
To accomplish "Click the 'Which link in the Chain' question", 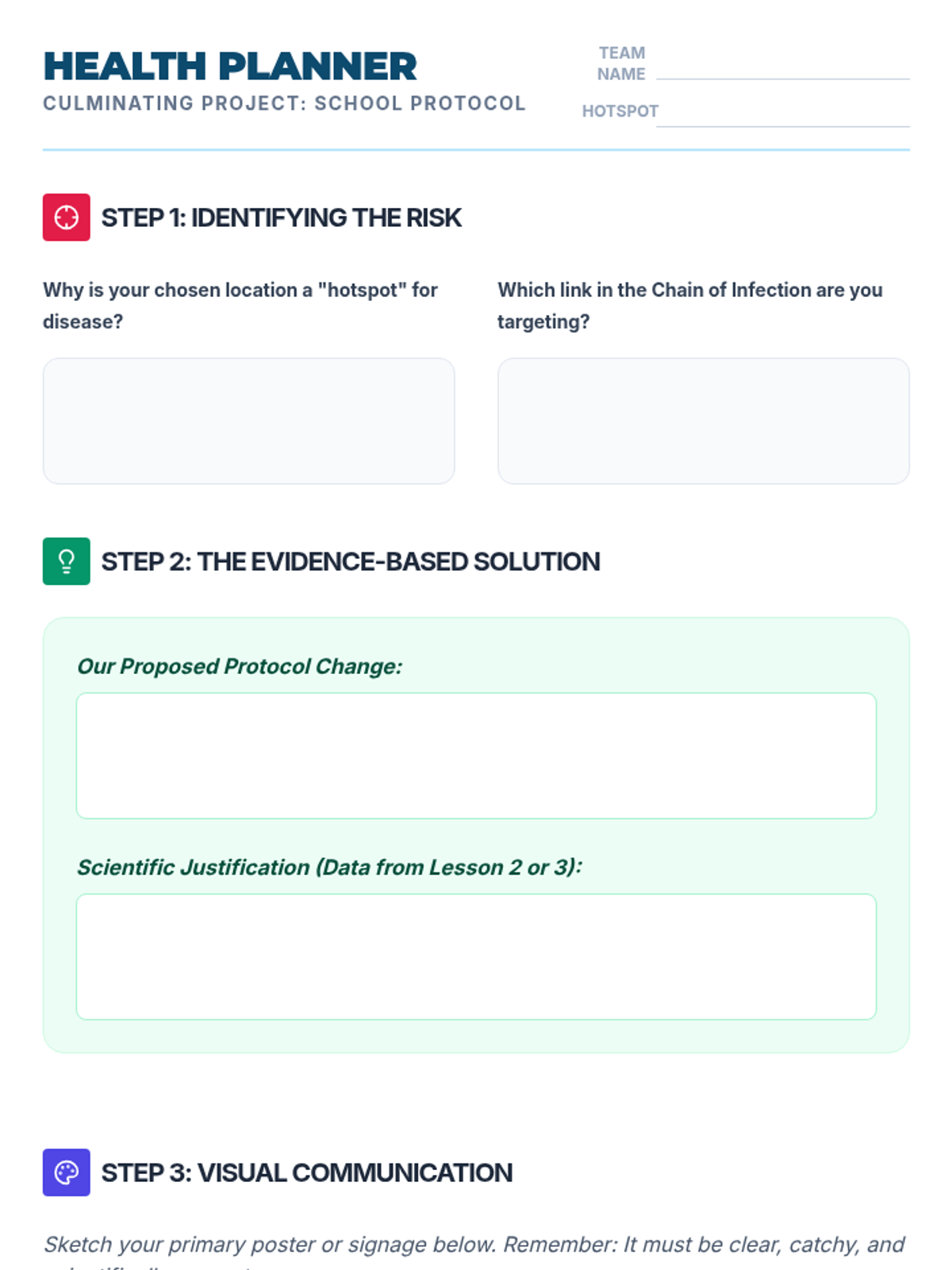I will coord(689,305).
